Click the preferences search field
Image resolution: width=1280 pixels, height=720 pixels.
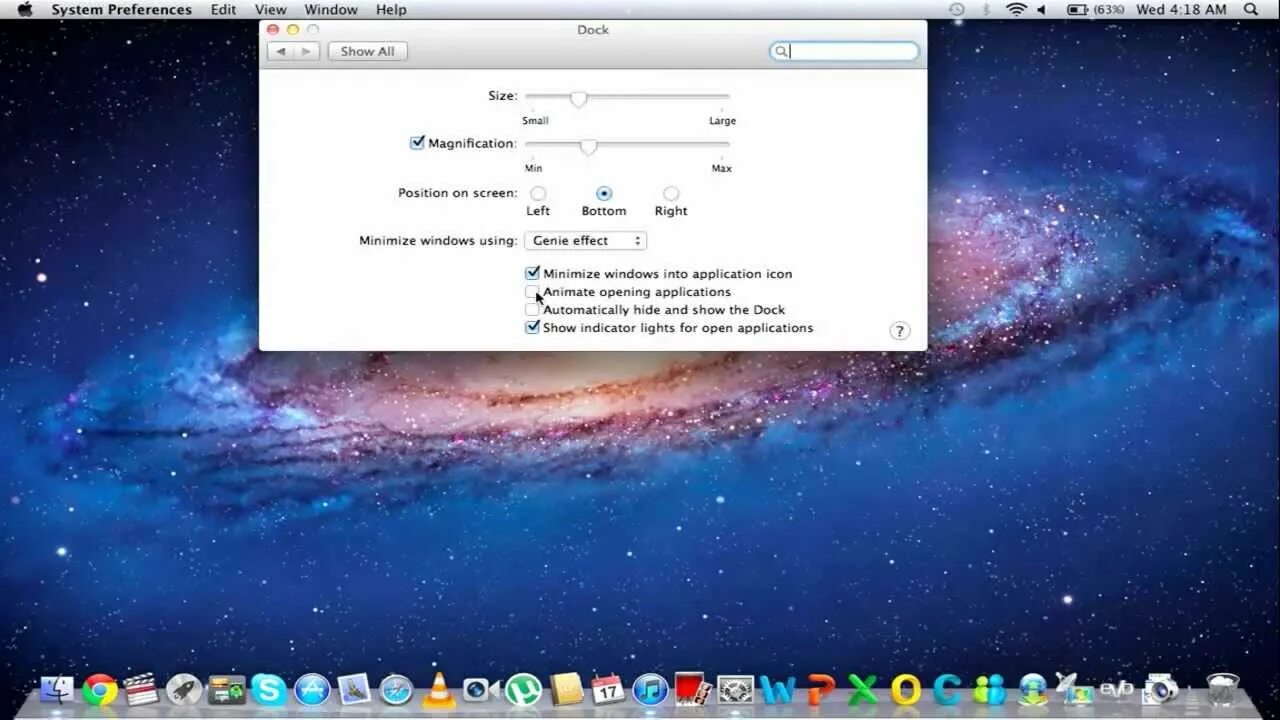point(844,51)
